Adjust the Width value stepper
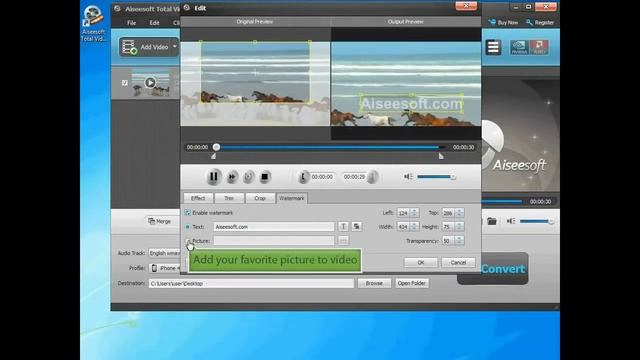The width and height of the screenshot is (640, 360). (414, 227)
